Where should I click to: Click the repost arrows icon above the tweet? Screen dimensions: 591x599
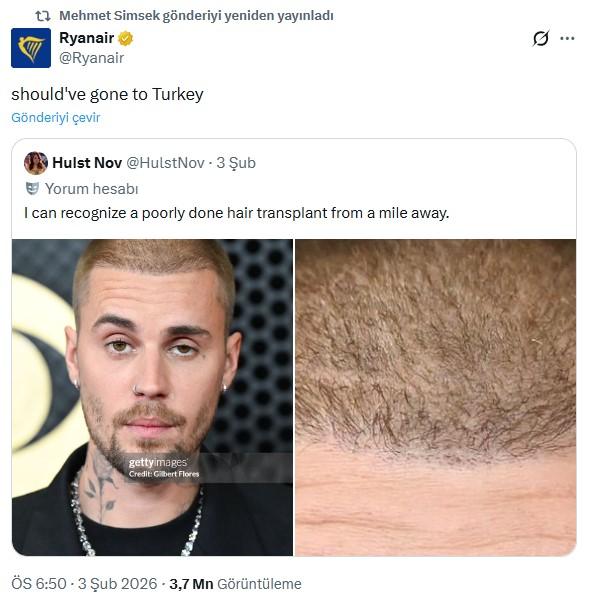point(43,16)
